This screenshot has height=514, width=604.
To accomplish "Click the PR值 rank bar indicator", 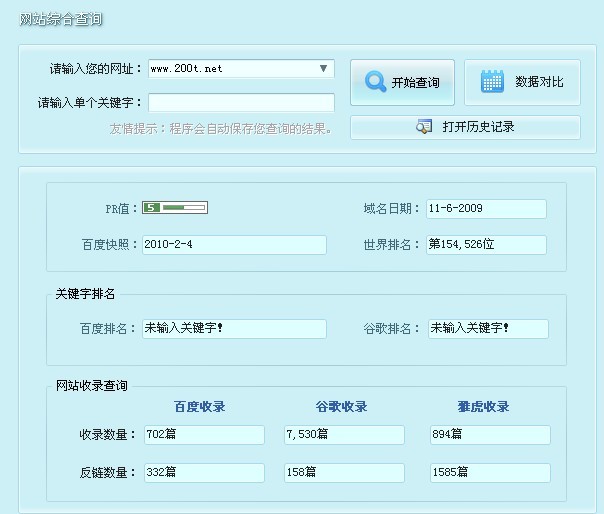I will (175, 208).
